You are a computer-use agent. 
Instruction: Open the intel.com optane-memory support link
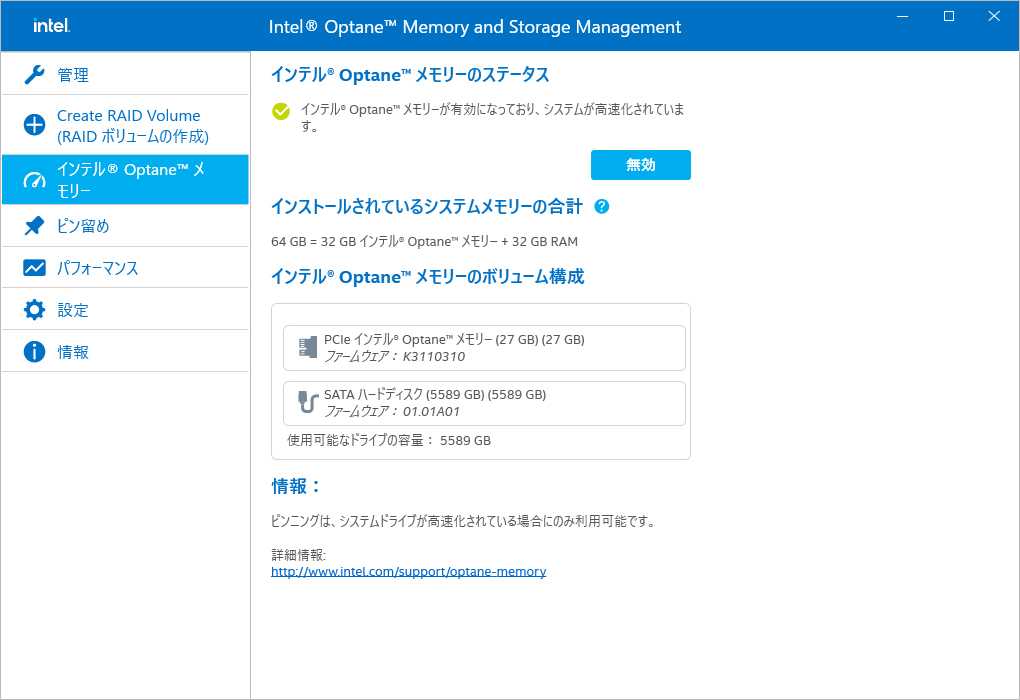pyautogui.click(x=408, y=572)
